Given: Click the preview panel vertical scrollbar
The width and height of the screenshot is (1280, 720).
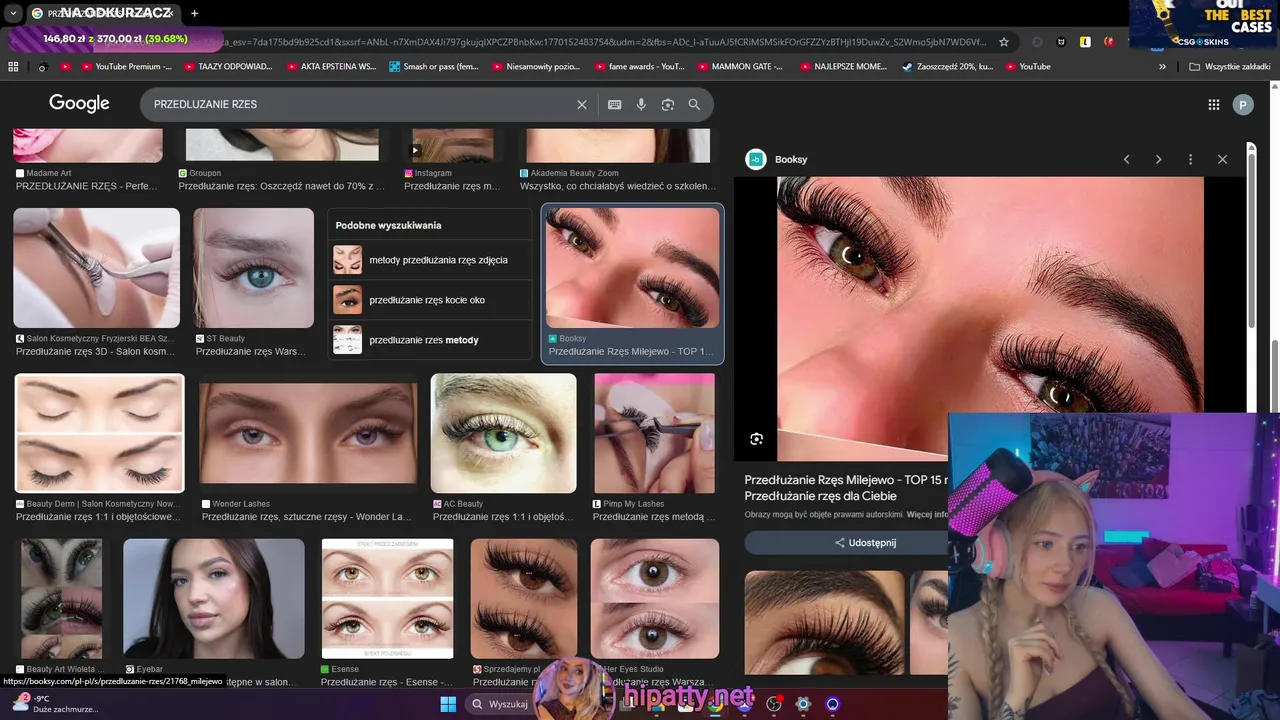Looking at the screenshot, I should point(1251,240).
